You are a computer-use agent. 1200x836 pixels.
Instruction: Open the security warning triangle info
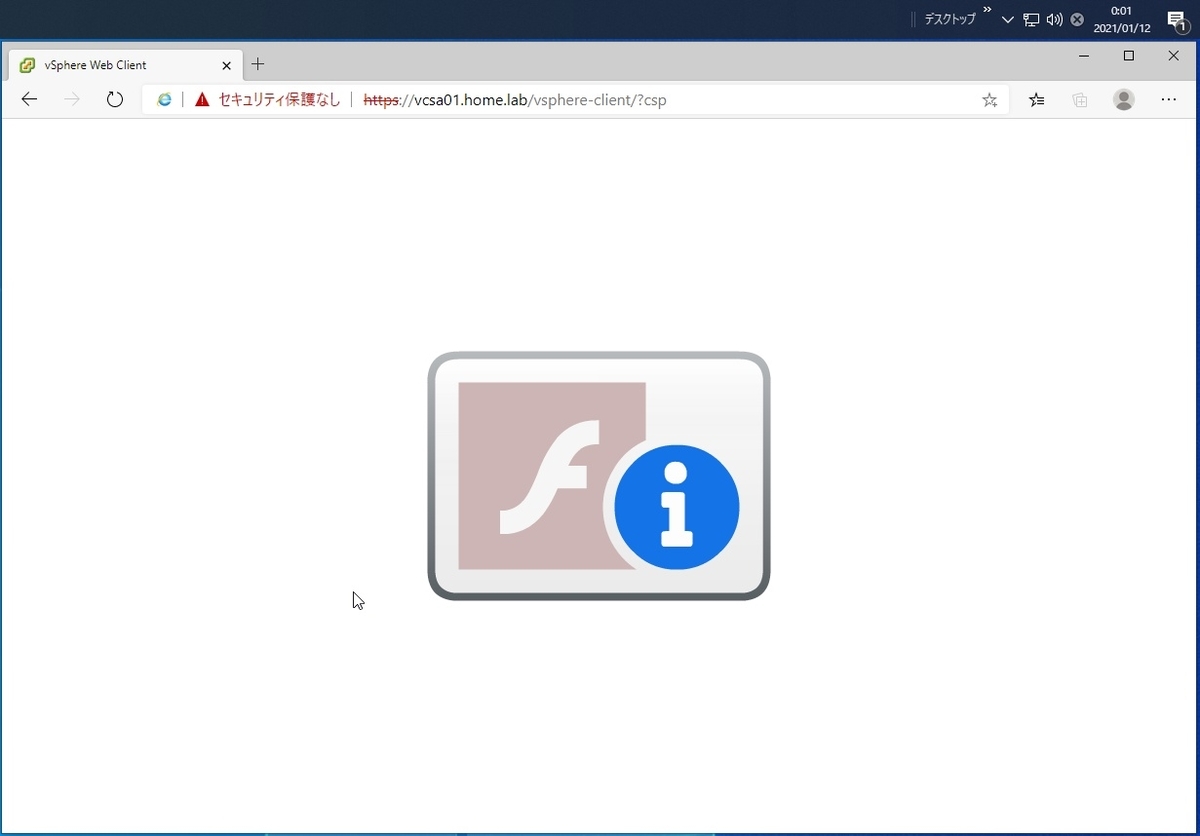(203, 99)
